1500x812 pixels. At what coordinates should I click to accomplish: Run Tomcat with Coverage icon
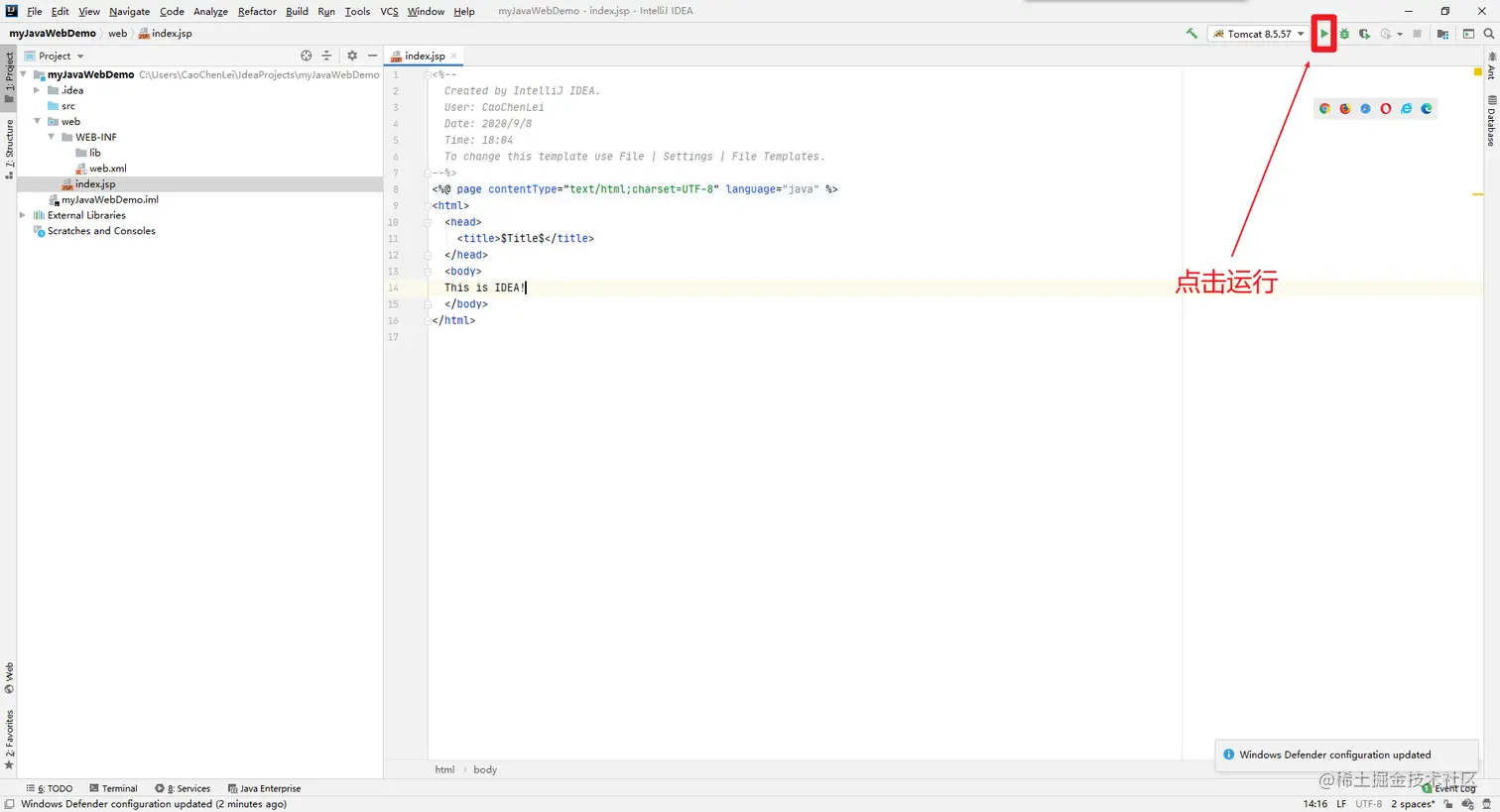coord(1365,34)
